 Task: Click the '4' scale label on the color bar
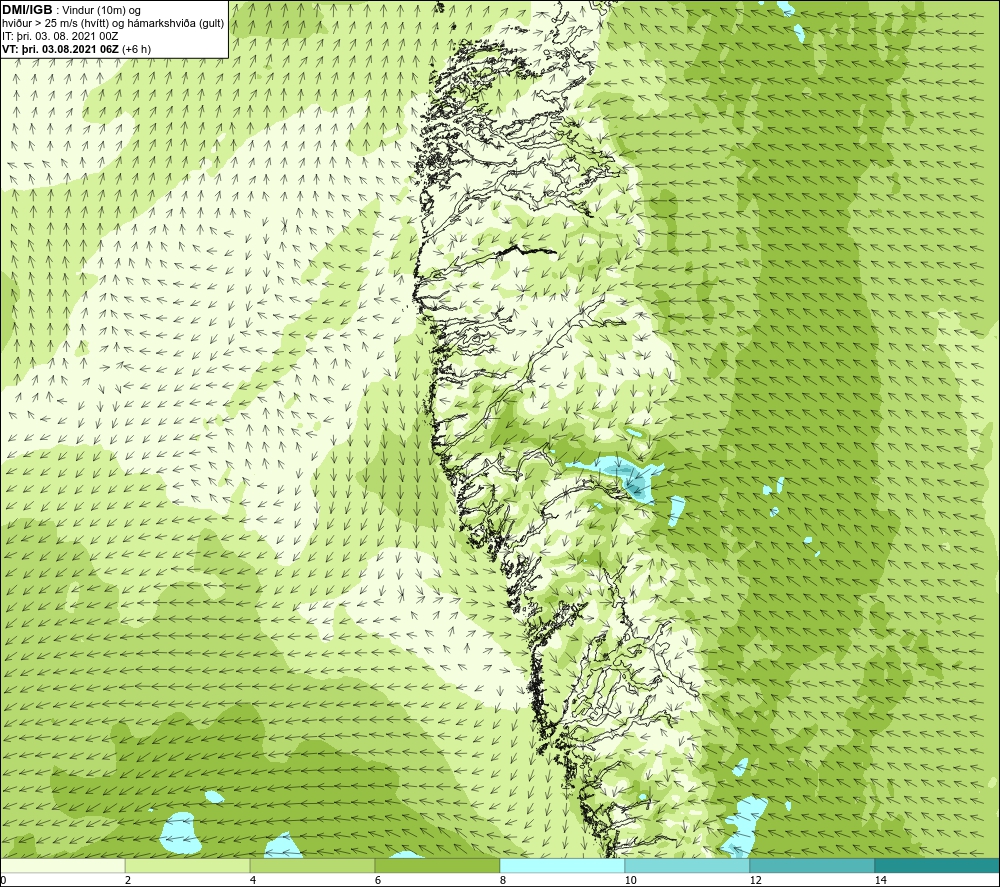253,880
